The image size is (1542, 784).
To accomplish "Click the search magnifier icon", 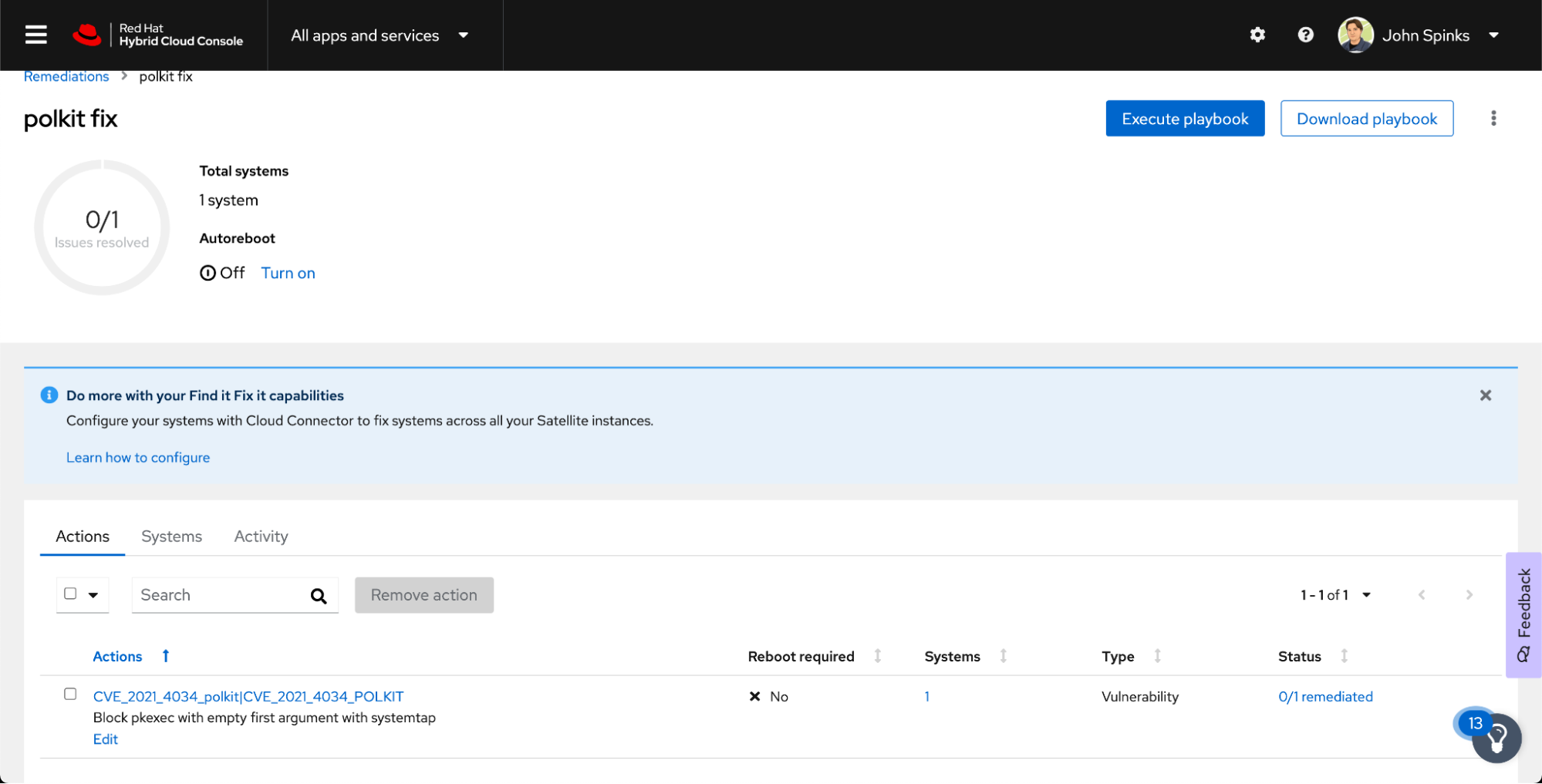I will pyautogui.click(x=319, y=595).
